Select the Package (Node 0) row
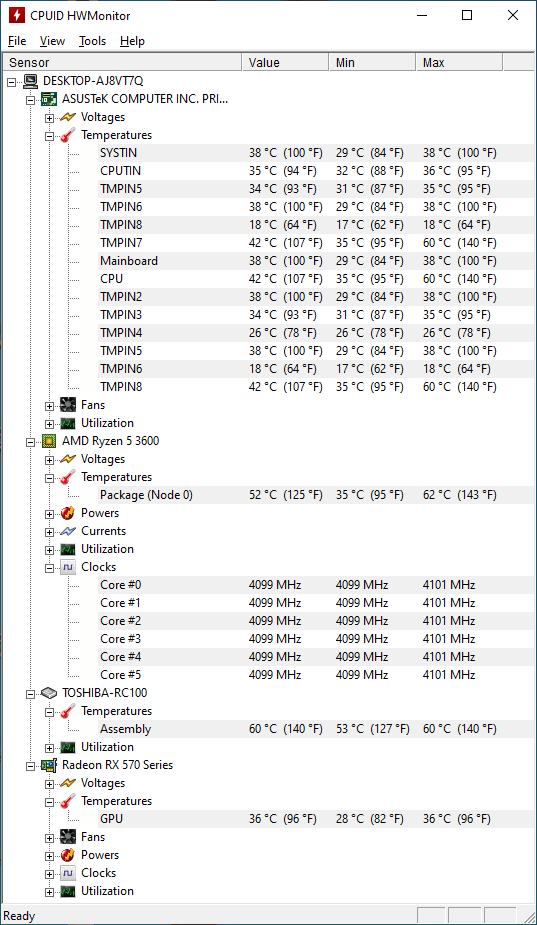Viewport: 537px width, 925px height. (316, 494)
